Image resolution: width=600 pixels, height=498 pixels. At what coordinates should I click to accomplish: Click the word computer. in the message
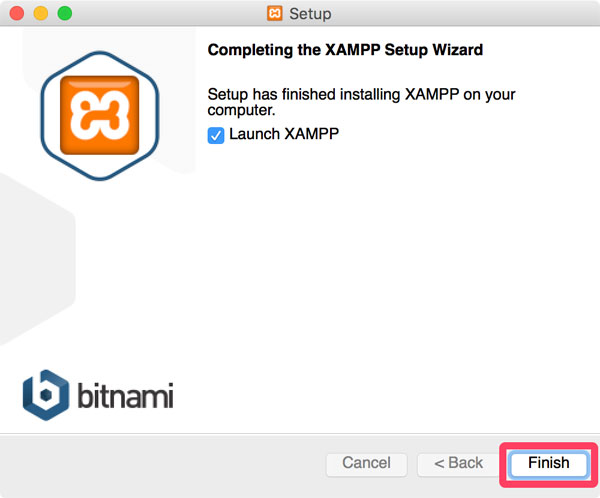click(241, 111)
